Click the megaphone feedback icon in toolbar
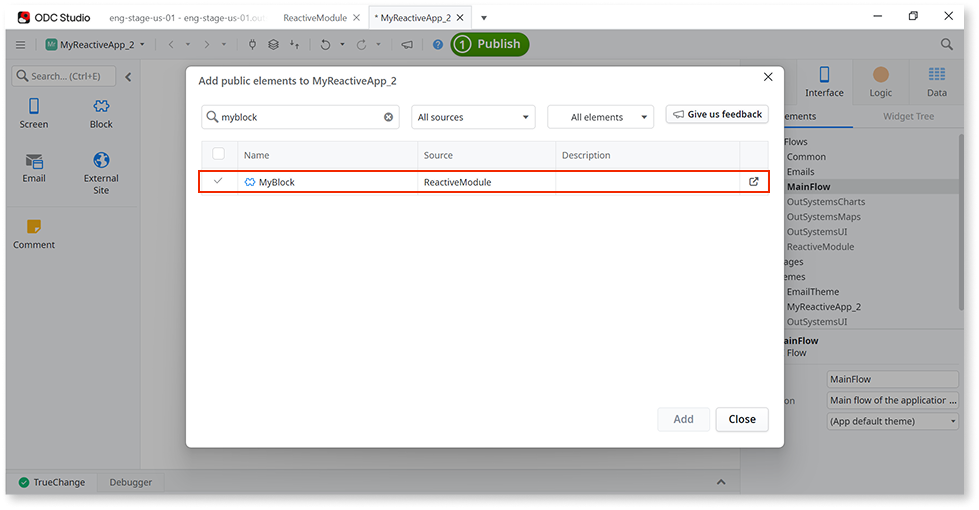The image size is (979, 510). (407, 44)
